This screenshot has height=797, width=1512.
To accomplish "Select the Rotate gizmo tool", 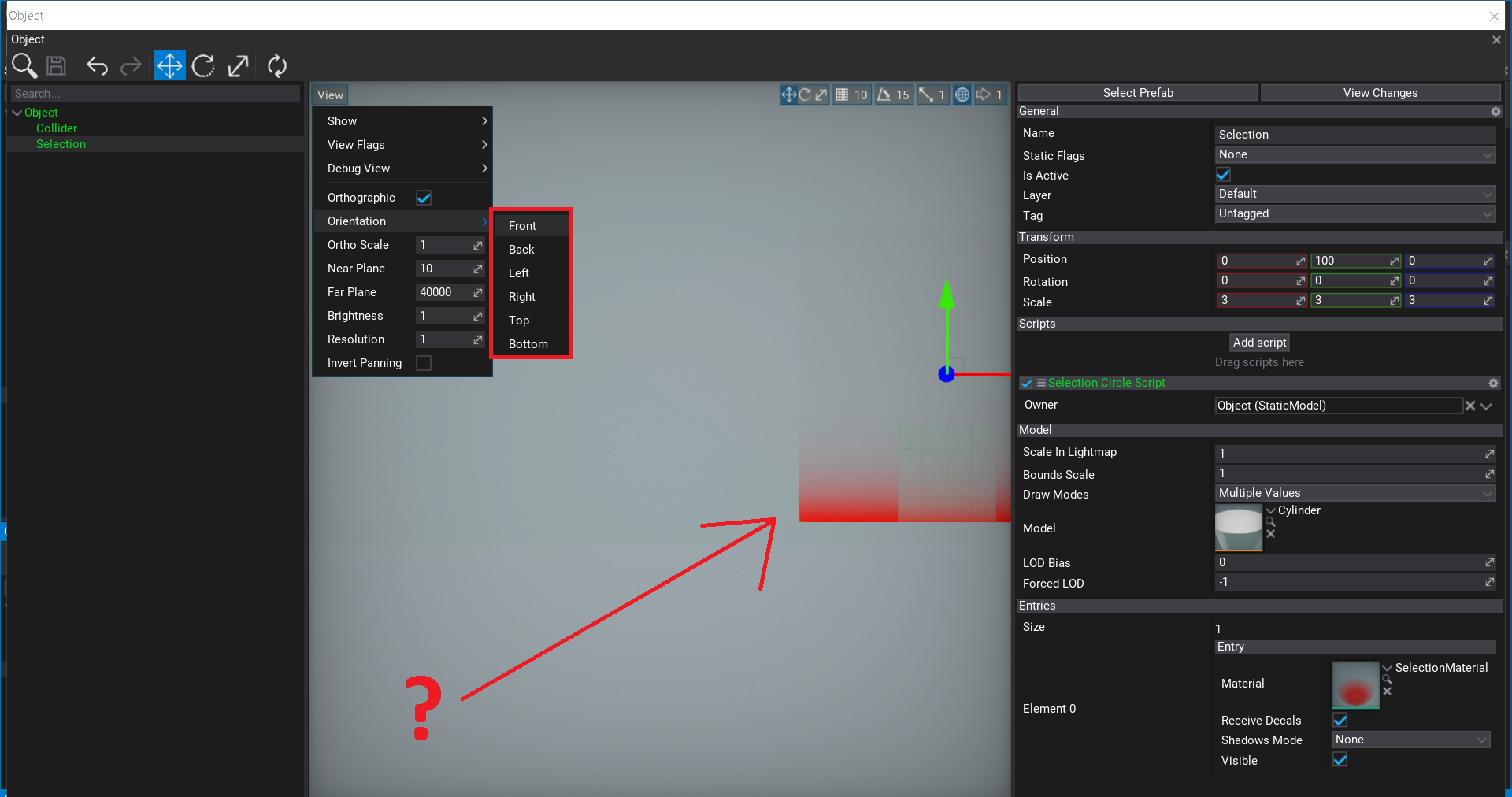I will point(204,65).
